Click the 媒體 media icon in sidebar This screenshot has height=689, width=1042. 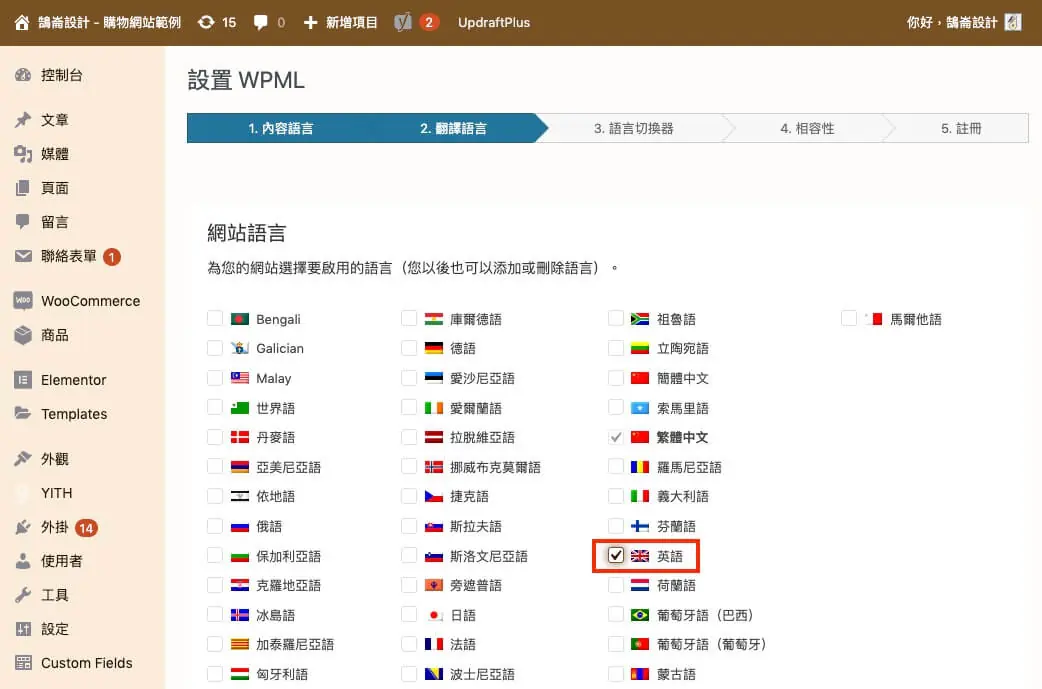coord(23,154)
